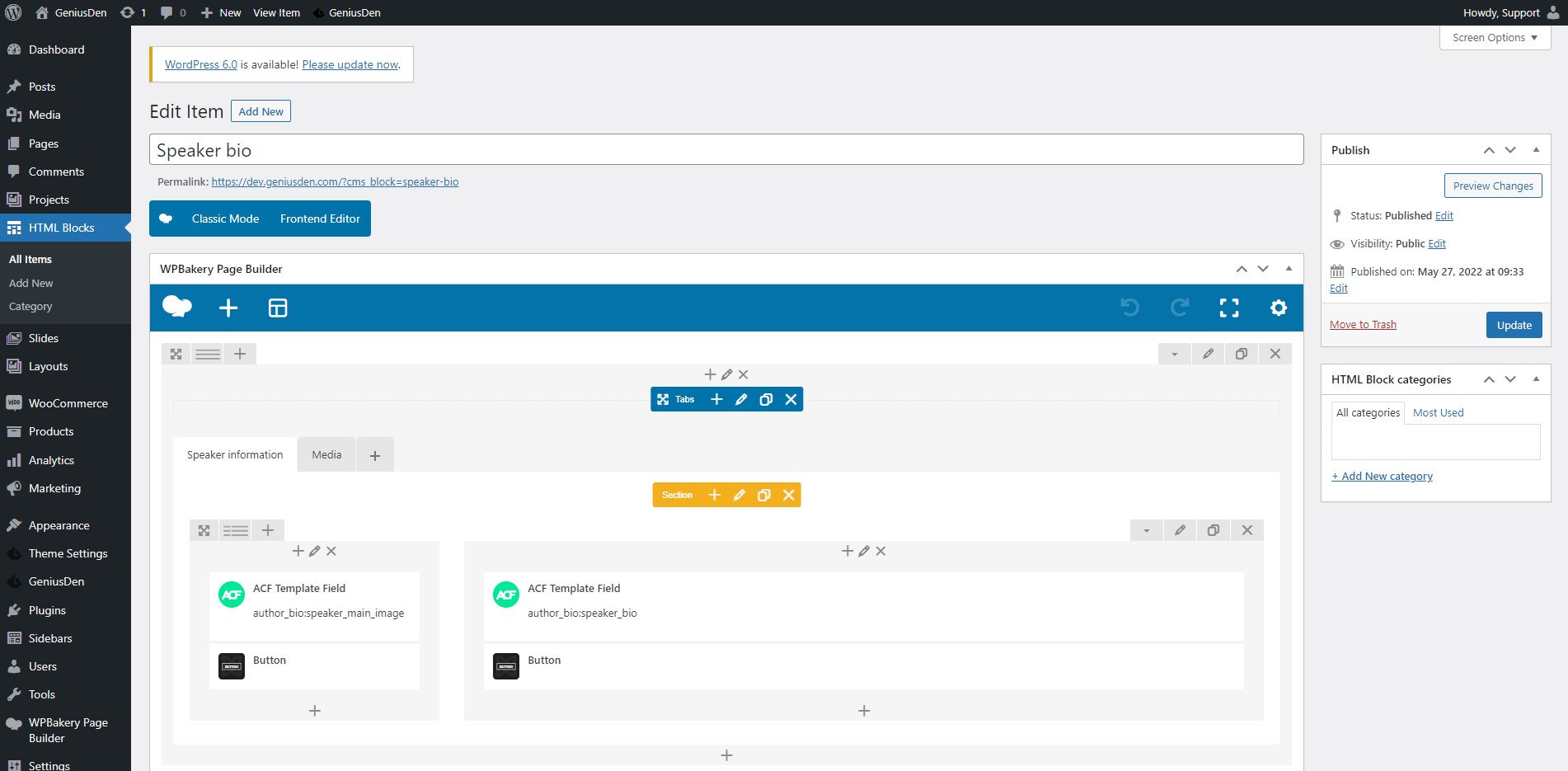Edit the Section element with pencil icon
This screenshot has width=1568, height=771.
(739, 495)
